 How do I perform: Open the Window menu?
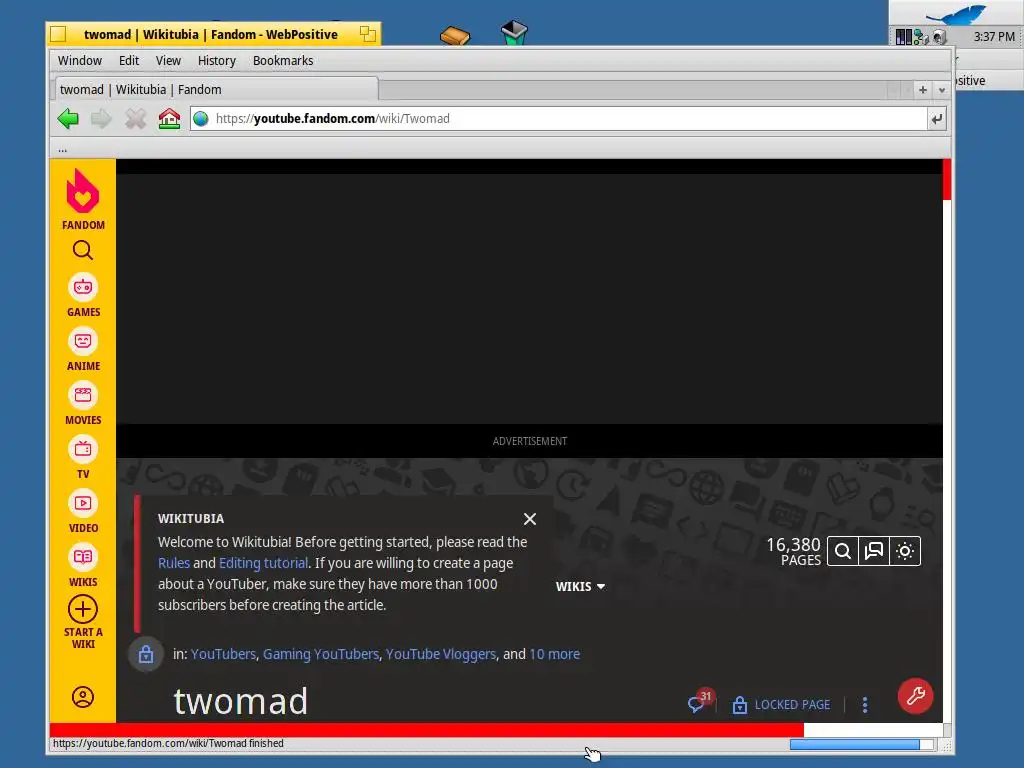coord(80,61)
